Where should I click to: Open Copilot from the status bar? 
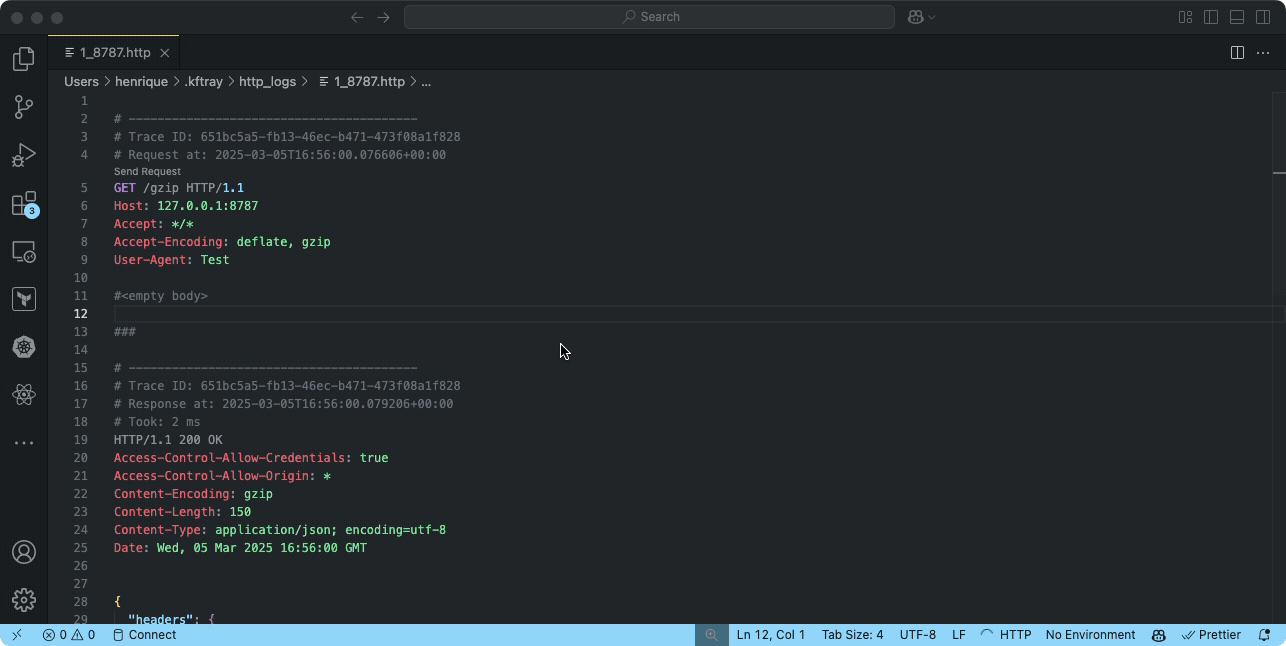click(x=1158, y=634)
